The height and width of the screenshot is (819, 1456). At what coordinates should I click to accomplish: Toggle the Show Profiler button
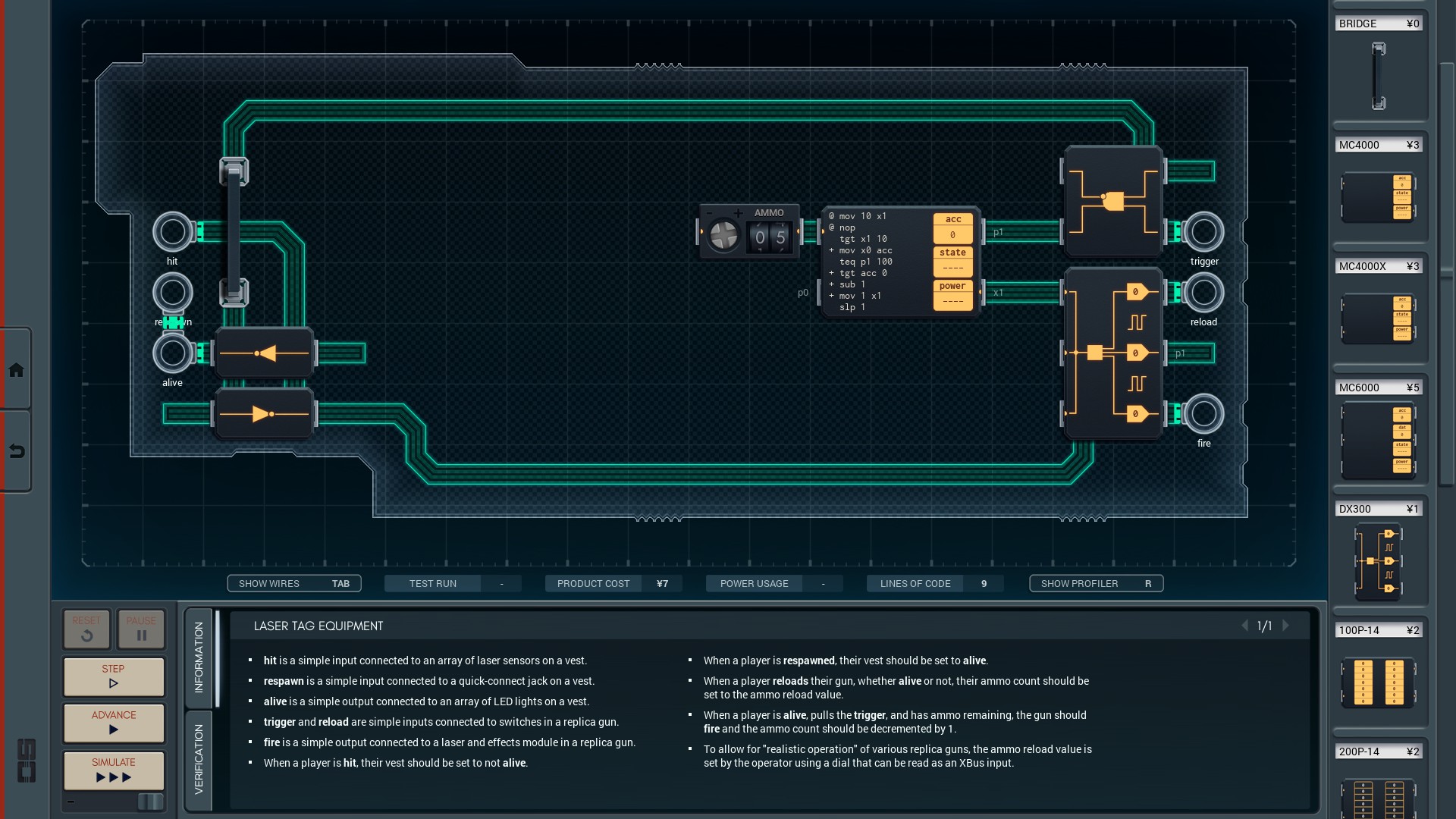pos(1096,583)
